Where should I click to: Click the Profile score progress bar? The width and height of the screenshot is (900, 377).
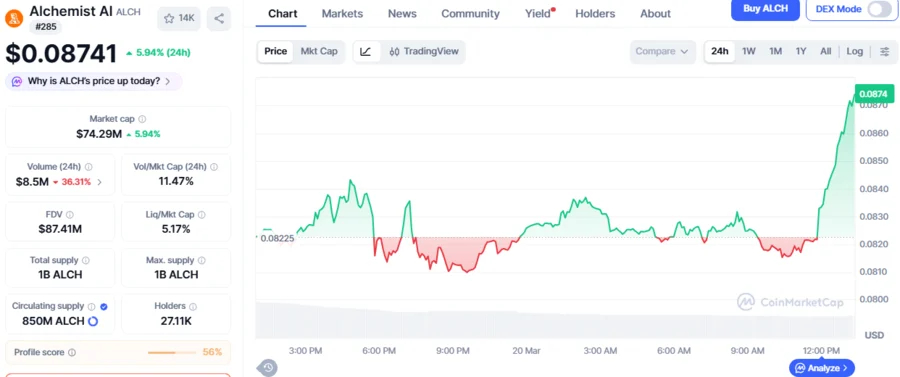(x=171, y=352)
